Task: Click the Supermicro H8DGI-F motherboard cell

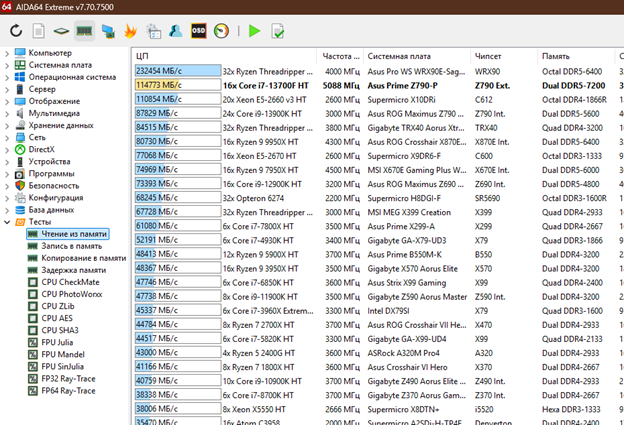Action: pyautogui.click(x=404, y=198)
